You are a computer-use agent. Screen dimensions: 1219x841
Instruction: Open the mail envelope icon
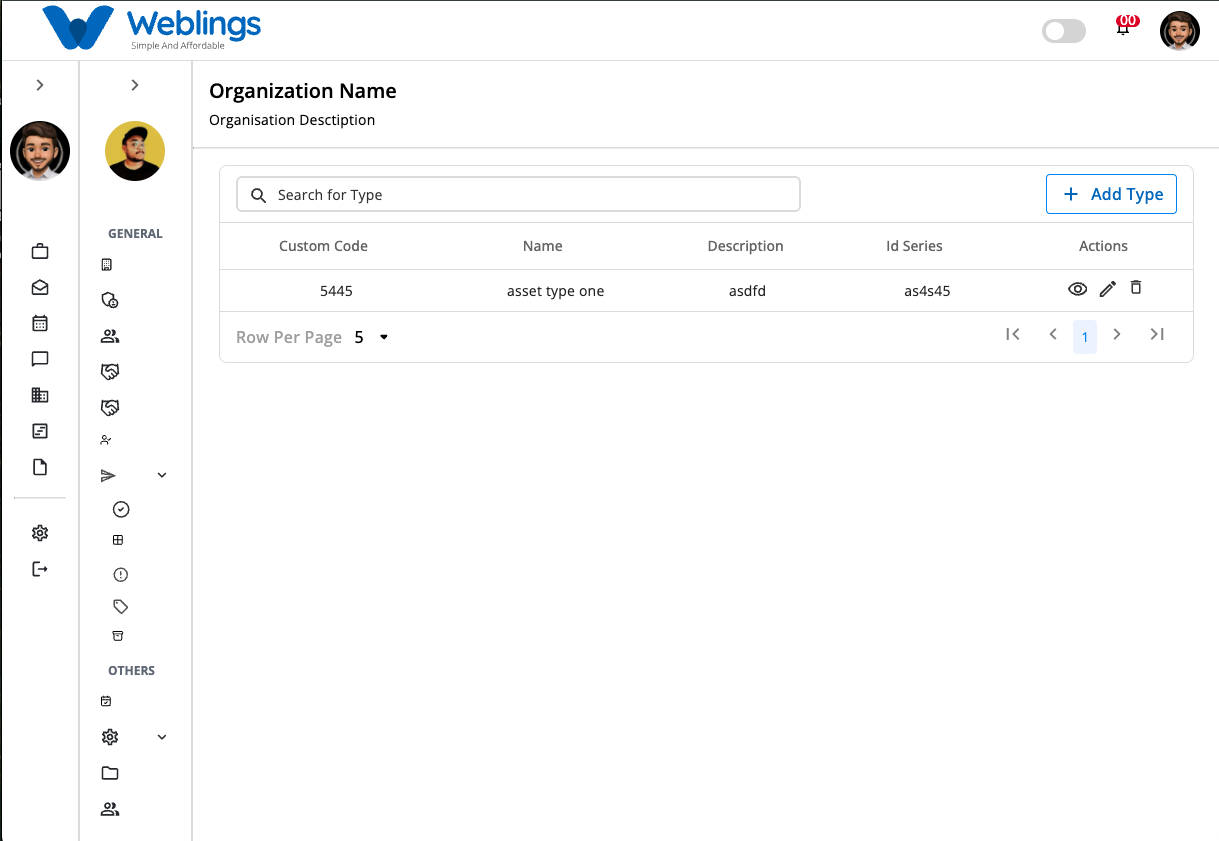[x=40, y=287]
